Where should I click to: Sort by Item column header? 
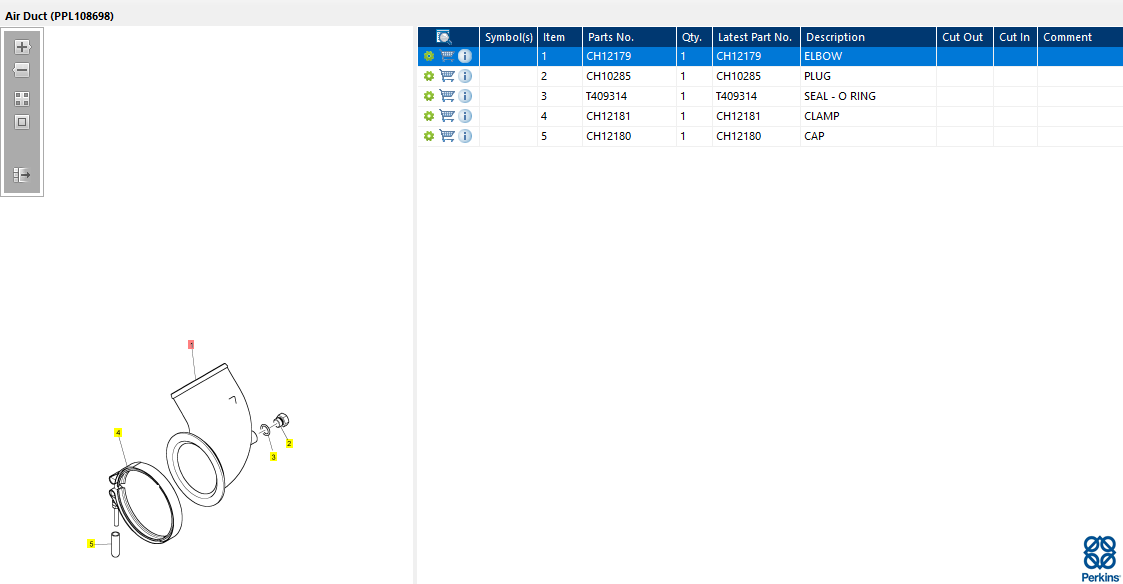coord(560,37)
